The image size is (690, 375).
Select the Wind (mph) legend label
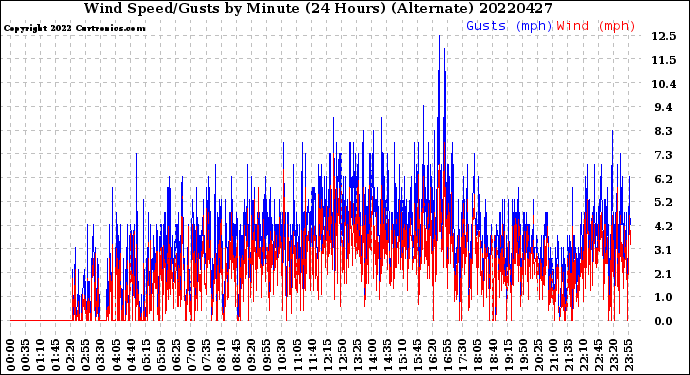click(596, 26)
